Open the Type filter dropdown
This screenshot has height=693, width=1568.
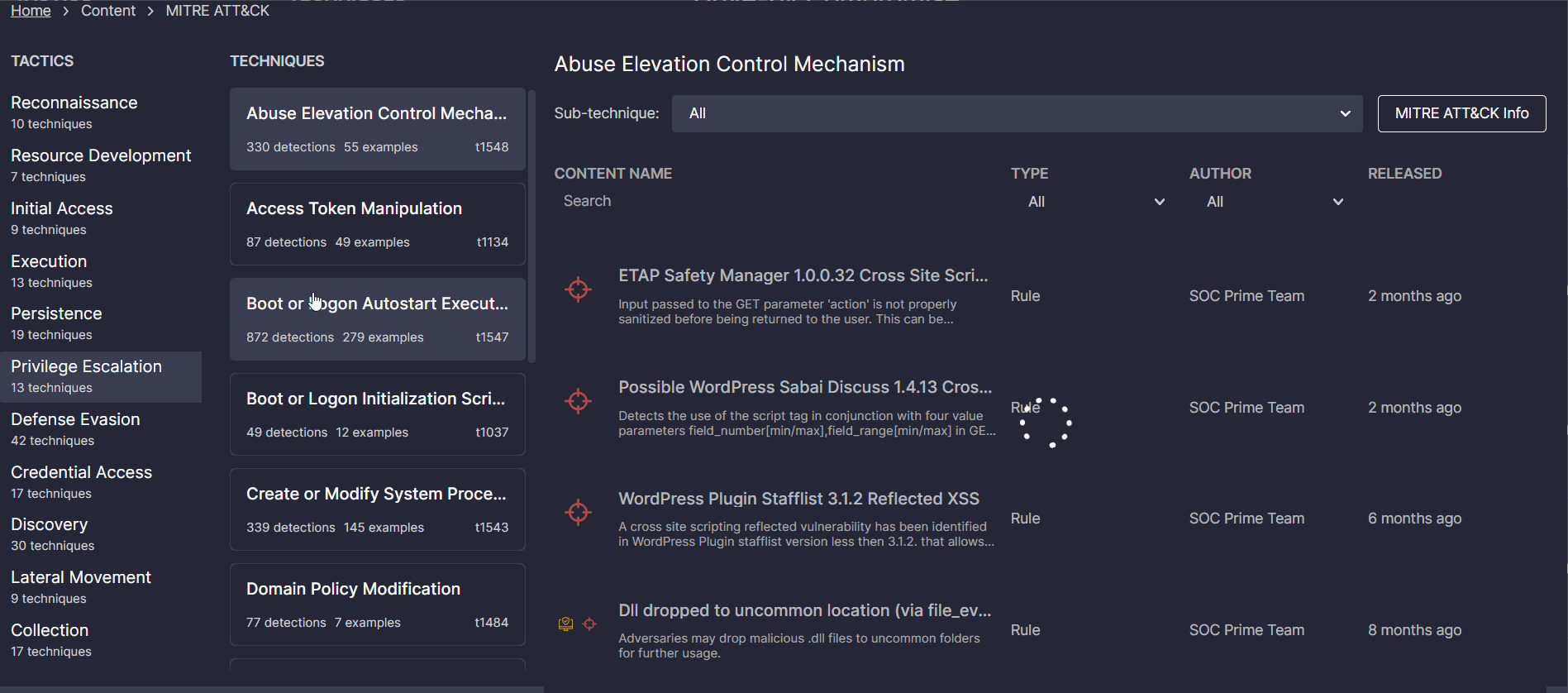(x=1095, y=202)
